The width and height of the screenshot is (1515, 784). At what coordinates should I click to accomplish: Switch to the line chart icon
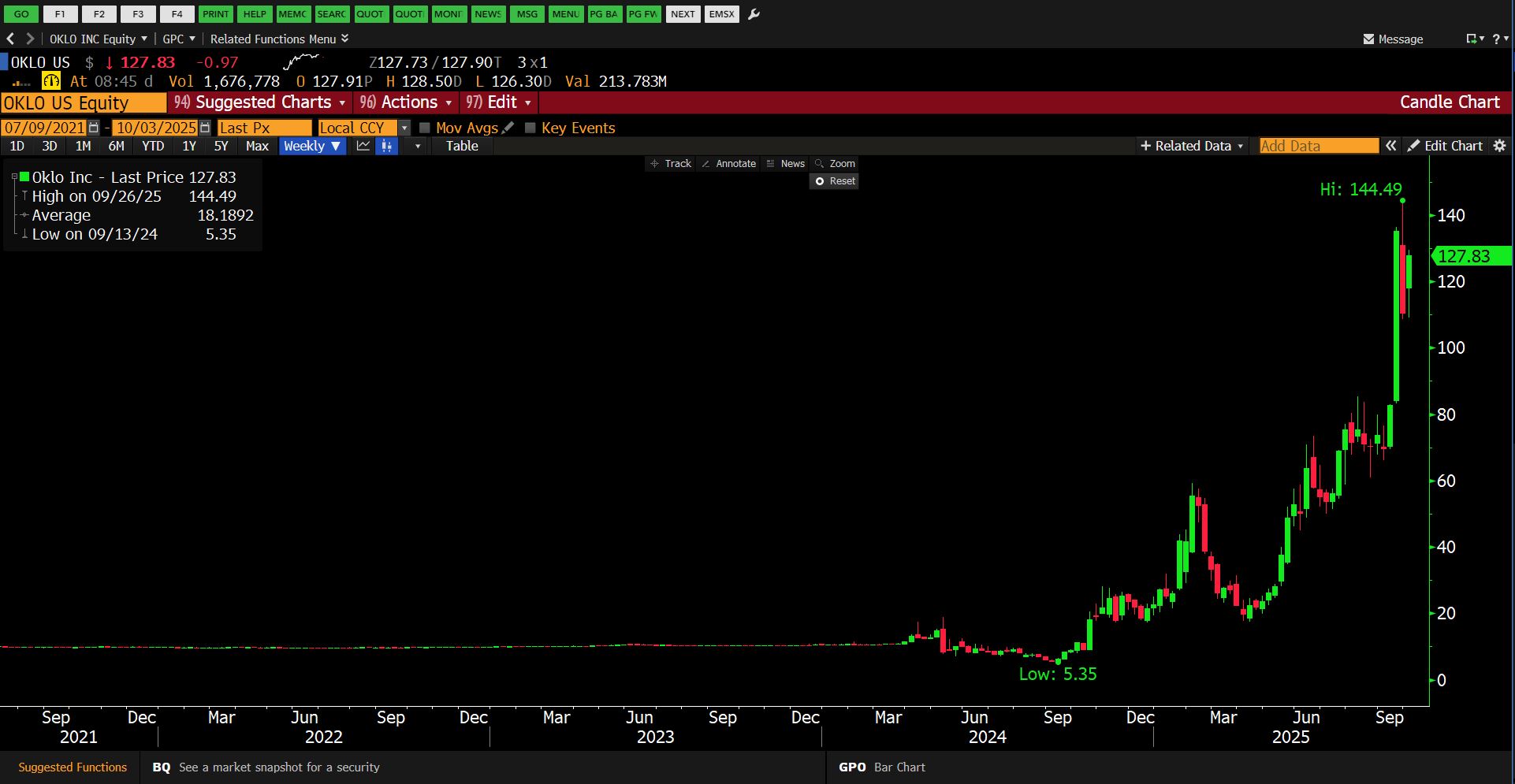click(363, 146)
